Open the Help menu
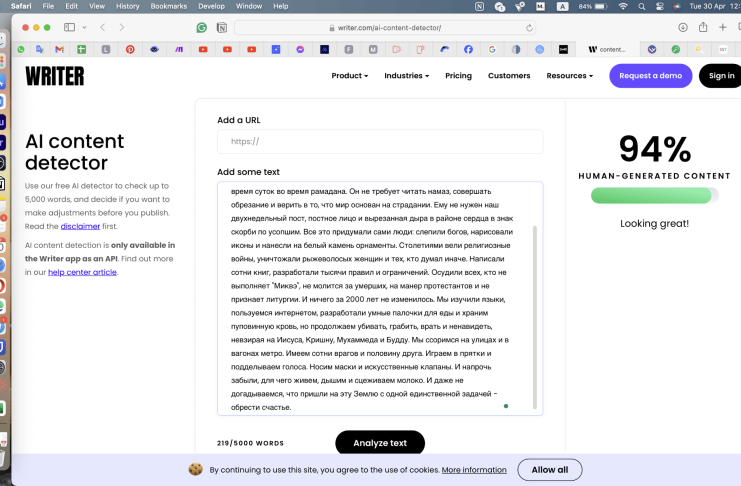Image resolution: width=741 pixels, height=486 pixels. tap(280, 6)
